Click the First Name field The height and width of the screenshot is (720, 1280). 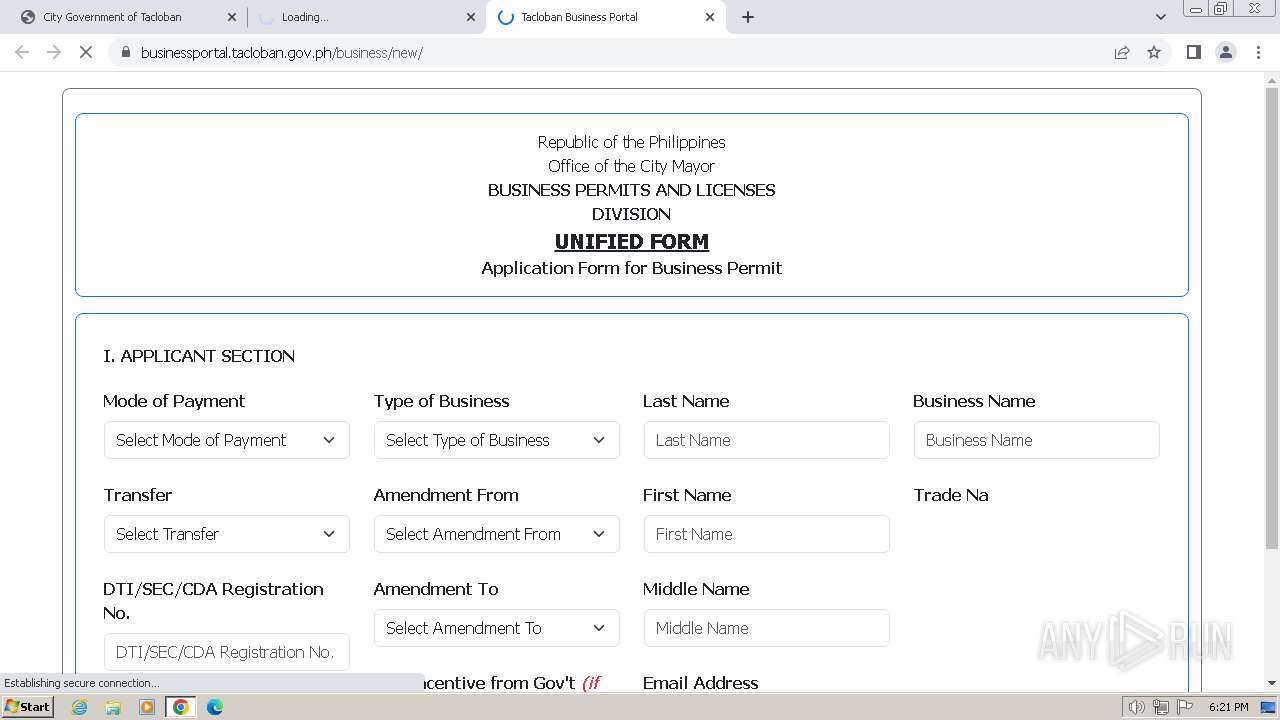click(x=767, y=534)
